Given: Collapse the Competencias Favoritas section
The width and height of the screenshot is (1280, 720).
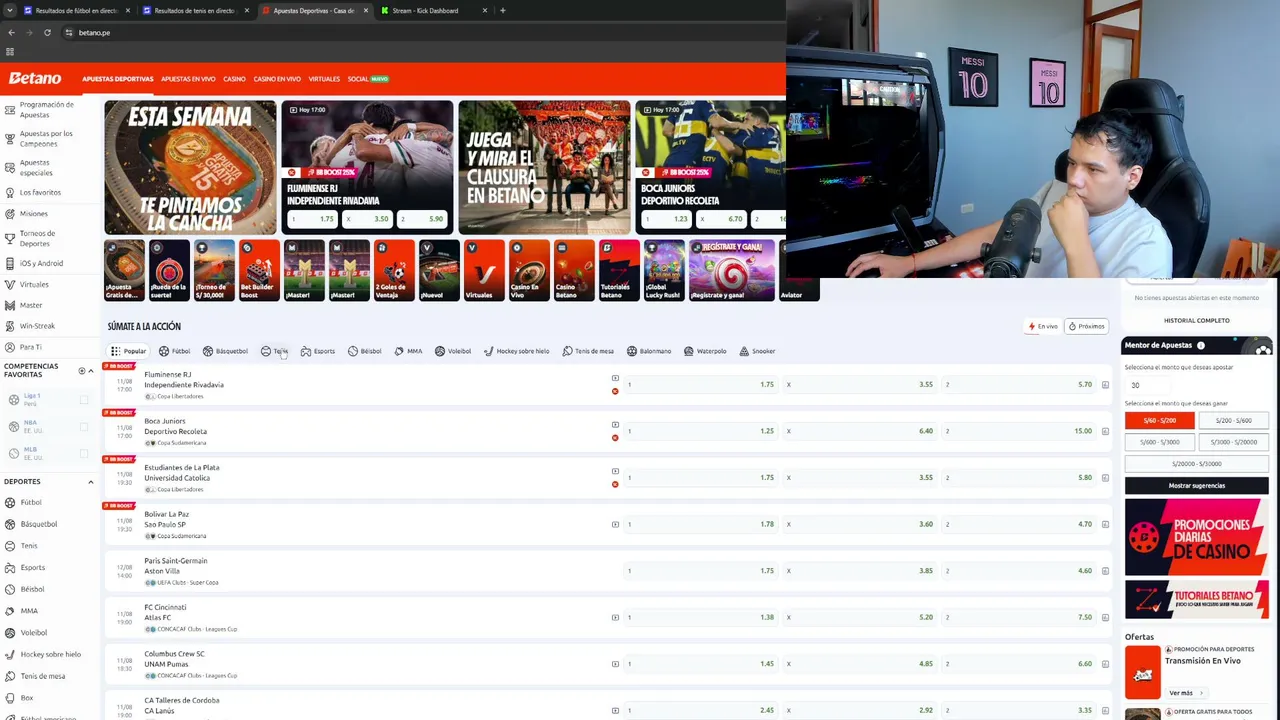Looking at the screenshot, I should click(x=90, y=371).
